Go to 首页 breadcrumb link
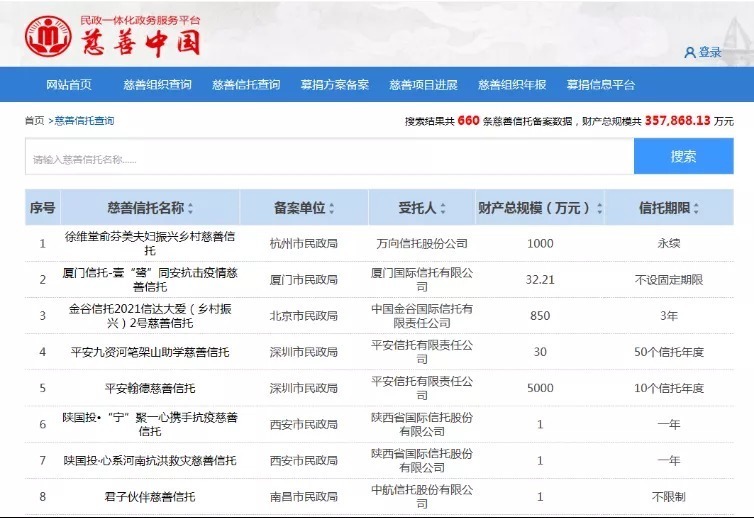754x518 pixels. click(x=35, y=121)
